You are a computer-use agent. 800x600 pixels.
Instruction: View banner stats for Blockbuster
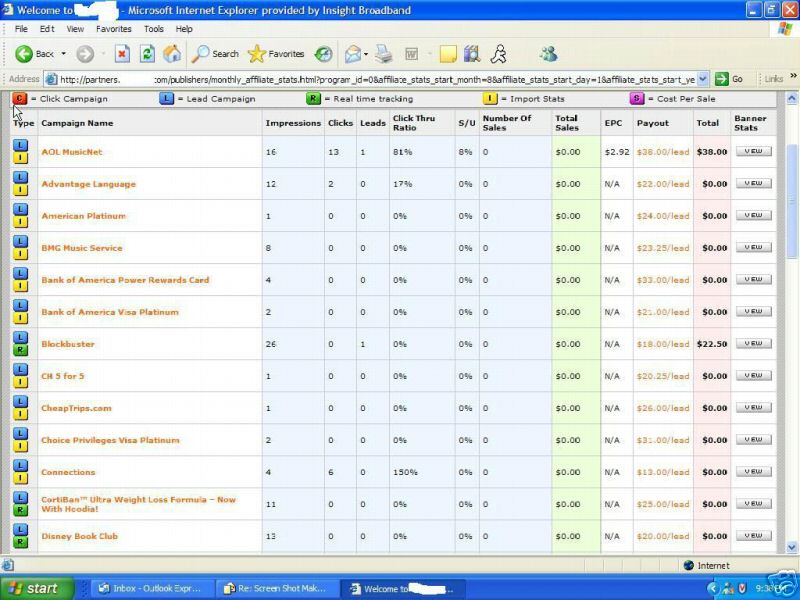(x=754, y=343)
